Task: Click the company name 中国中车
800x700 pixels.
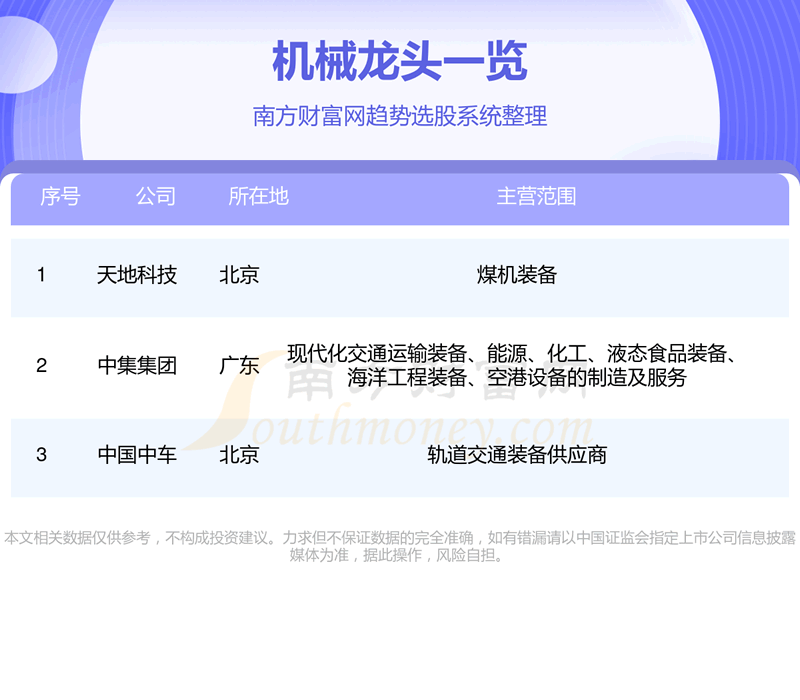Action: pyautogui.click(x=137, y=455)
